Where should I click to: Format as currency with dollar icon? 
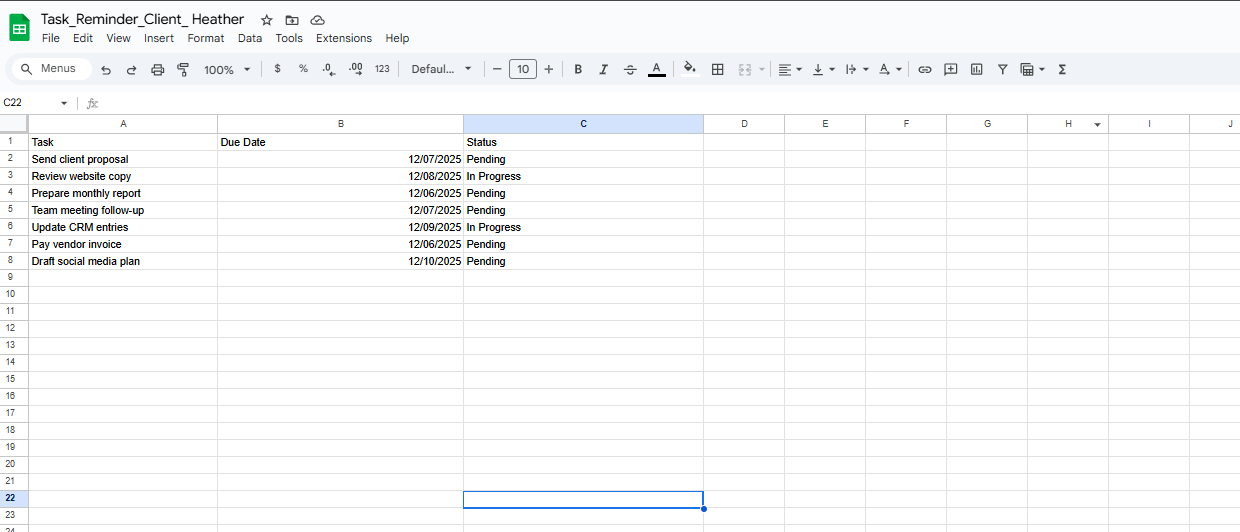pos(277,69)
